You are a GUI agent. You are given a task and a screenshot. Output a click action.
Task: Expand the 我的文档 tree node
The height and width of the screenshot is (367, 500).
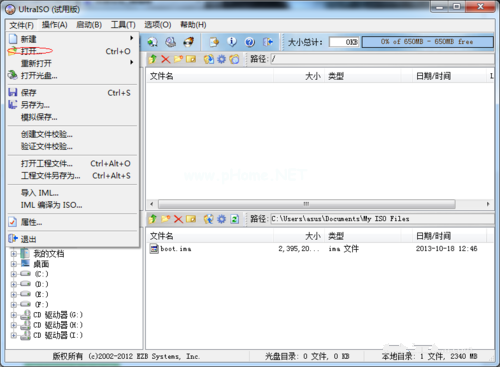tap(14, 254)
